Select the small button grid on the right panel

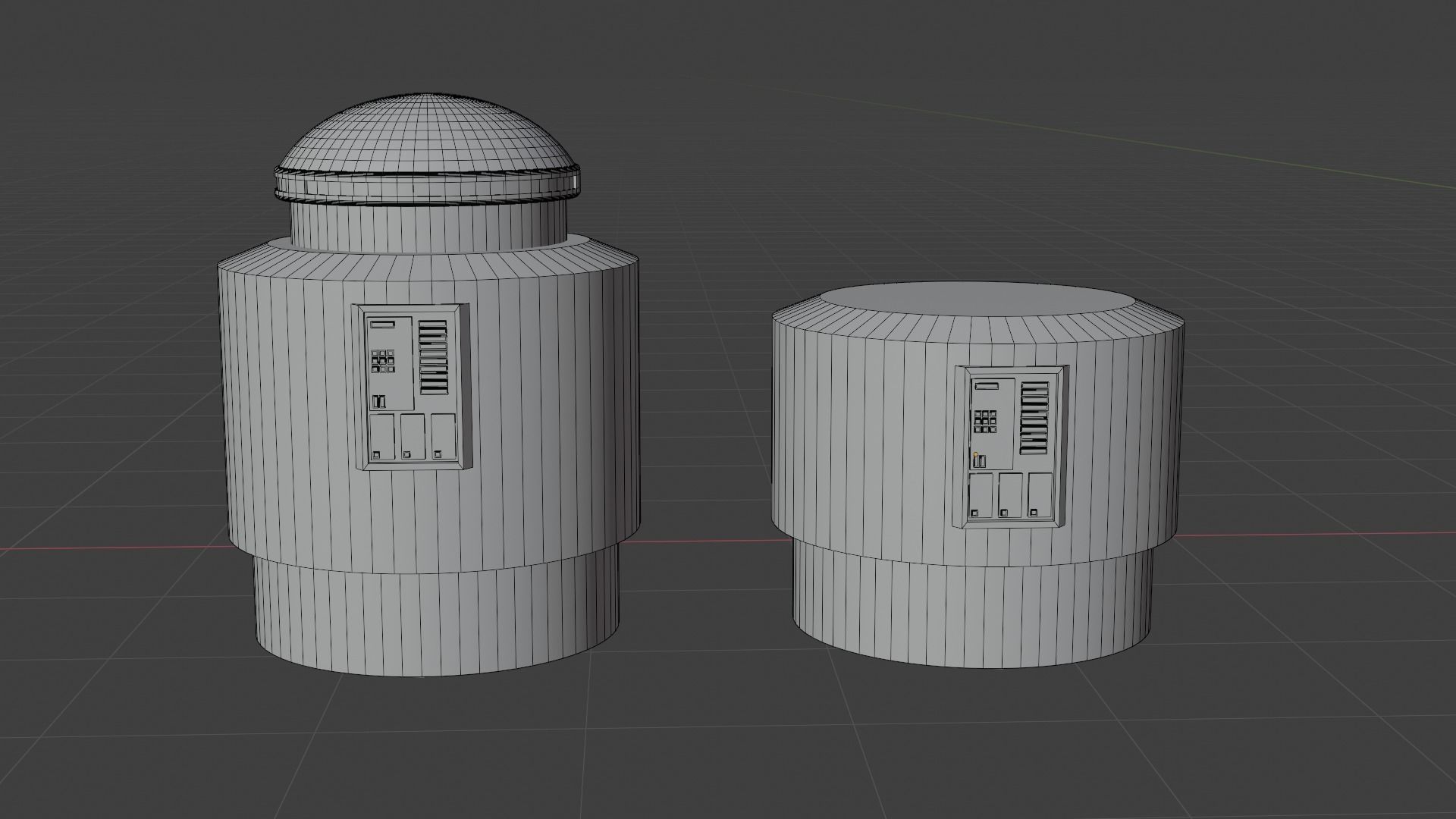point(986,420)
